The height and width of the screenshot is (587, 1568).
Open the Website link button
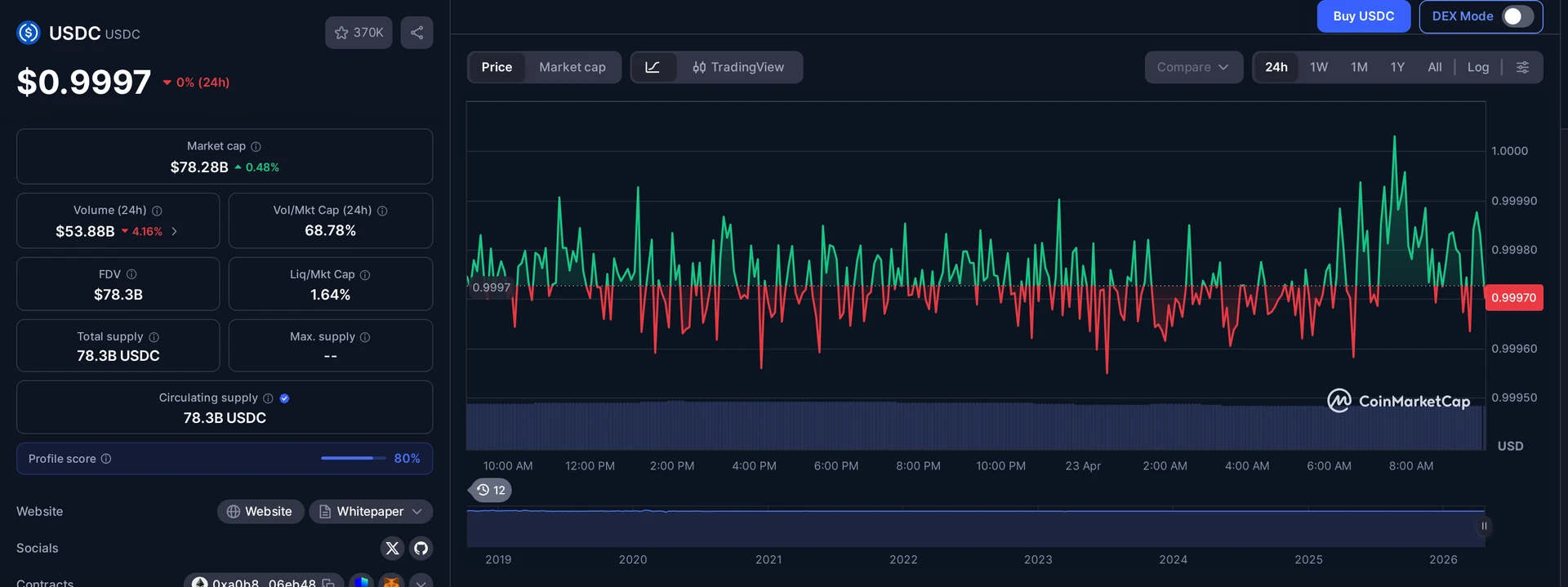coord(261,511)
